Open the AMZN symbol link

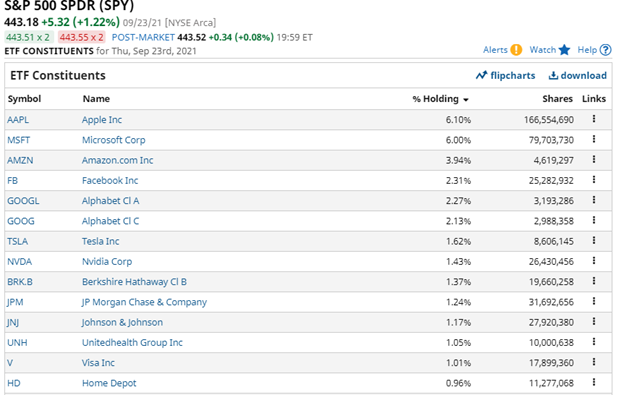point(20,160)
